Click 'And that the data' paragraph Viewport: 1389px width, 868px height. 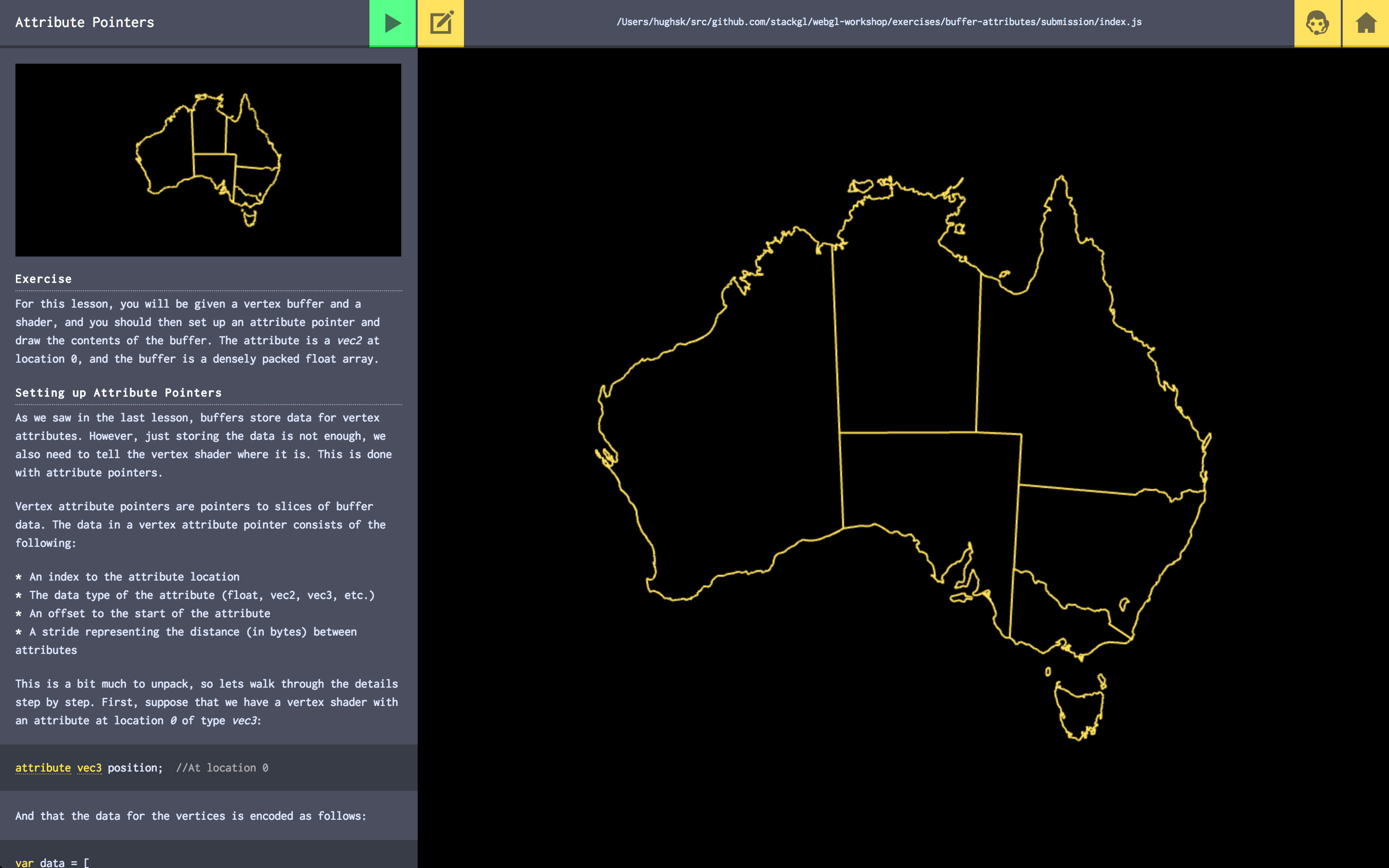point(191,816)
